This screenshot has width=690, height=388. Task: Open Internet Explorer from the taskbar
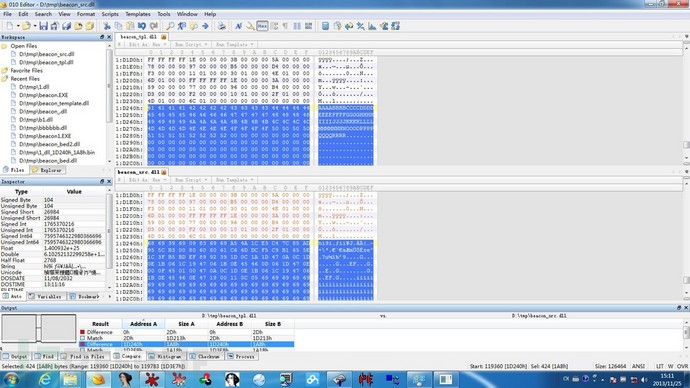45,379
